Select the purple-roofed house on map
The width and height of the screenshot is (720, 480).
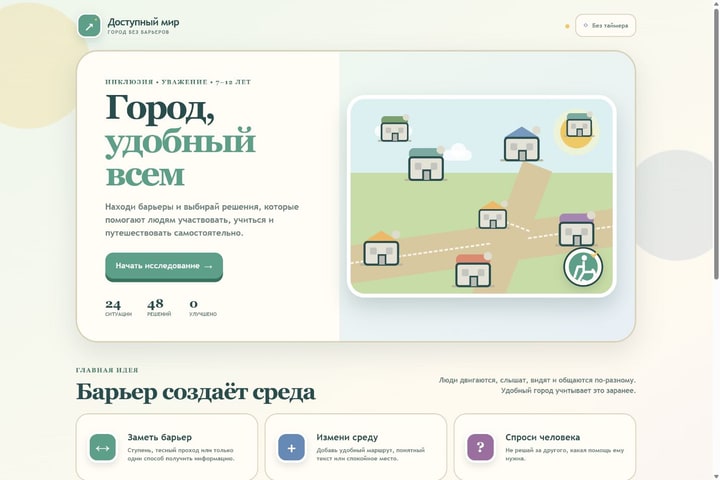tap(576, 230)
